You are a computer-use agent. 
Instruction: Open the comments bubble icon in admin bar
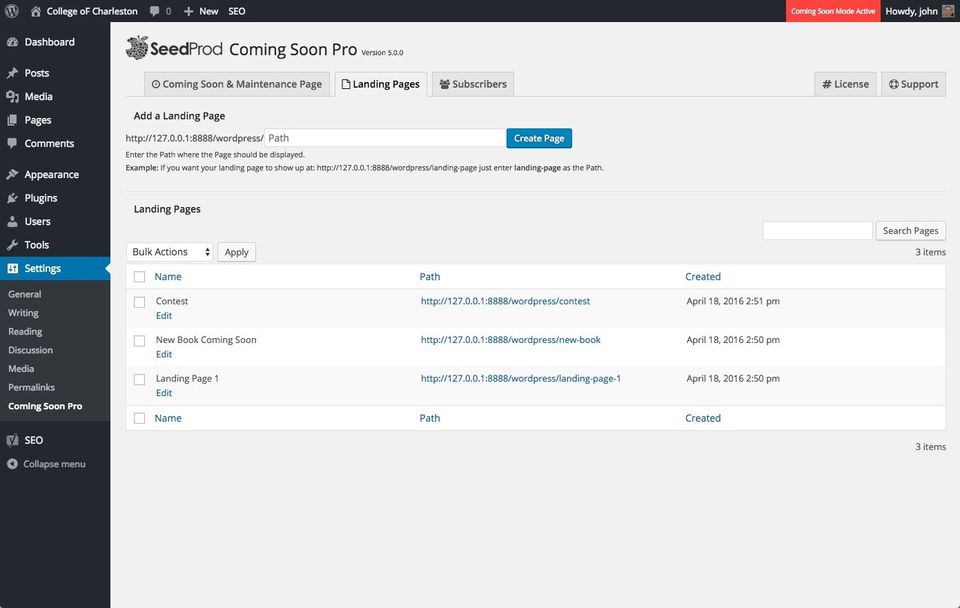pyautogui.click(x=154, y=11)
